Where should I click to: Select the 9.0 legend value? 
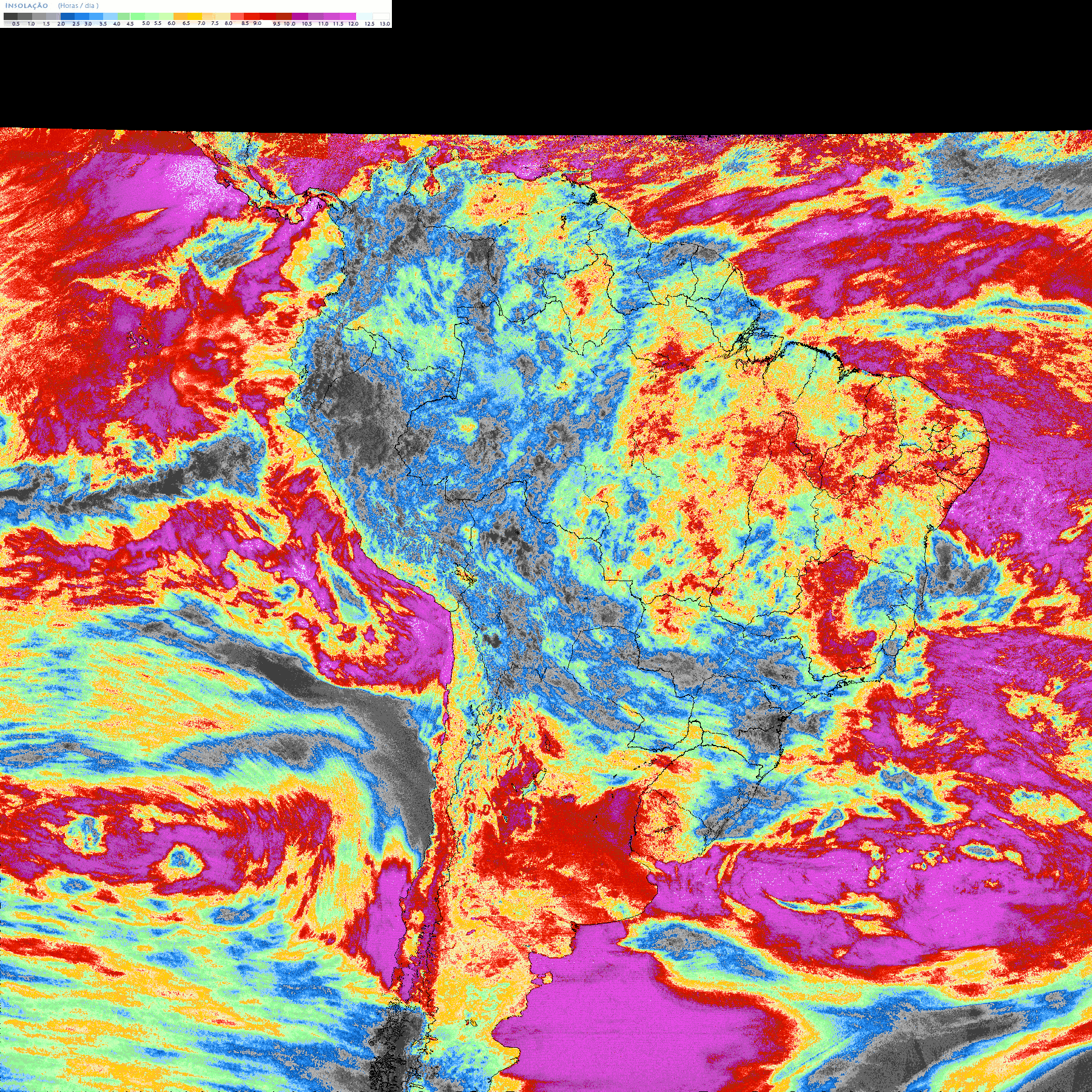click(x=257, y=23)
